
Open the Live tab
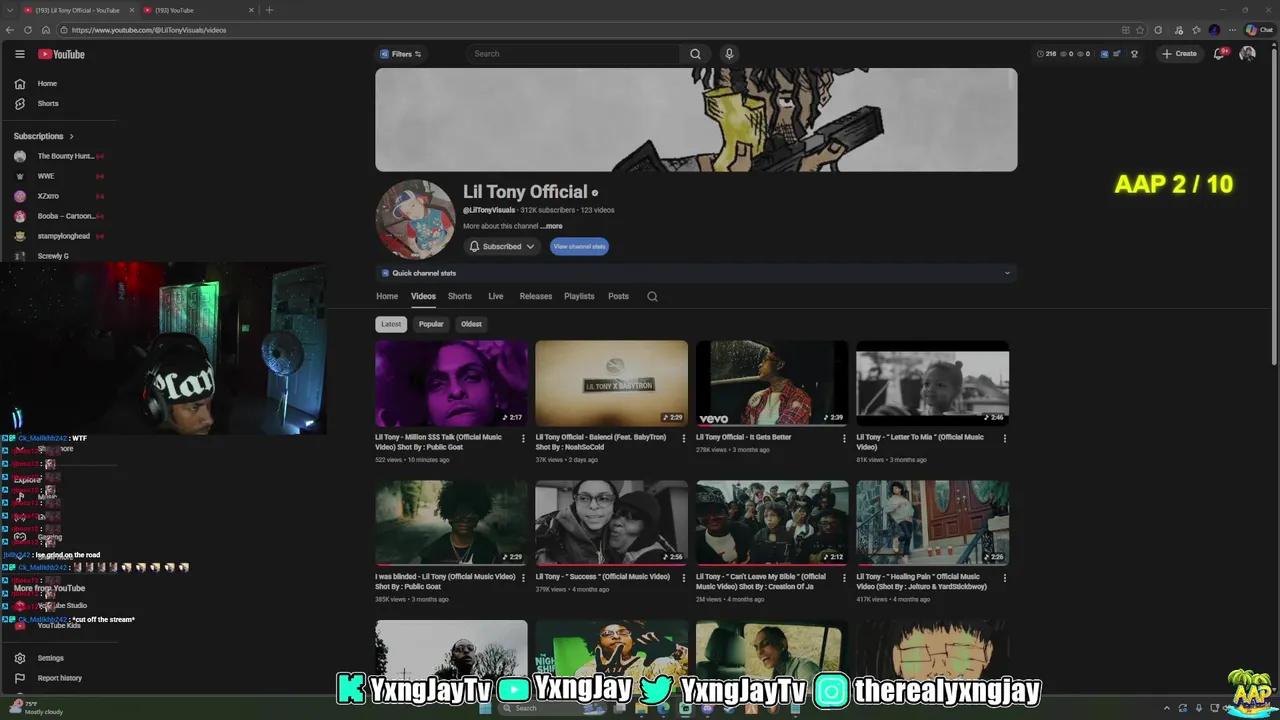coord(495,296)
